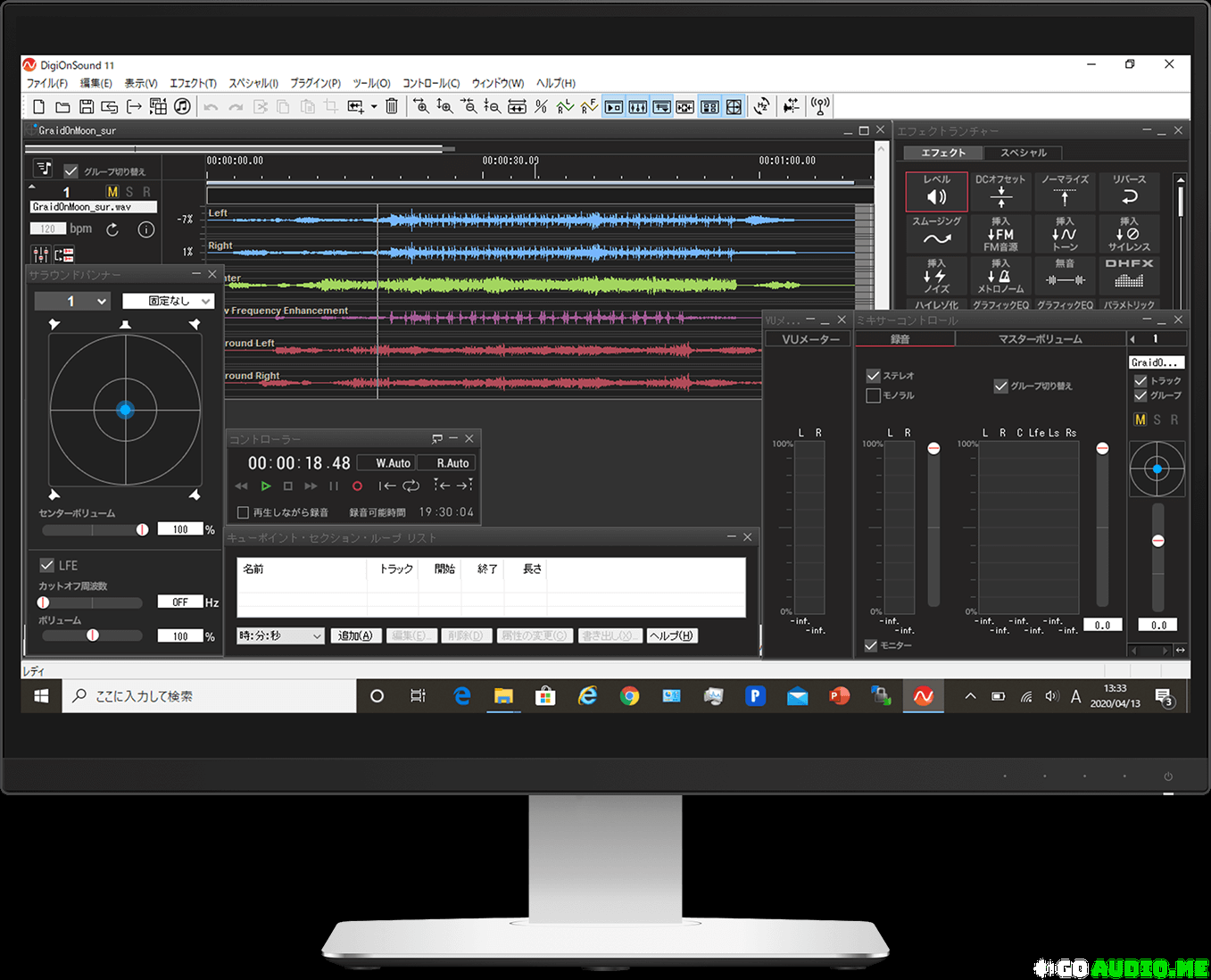This screenshot has height=980, width=1211.
Task: Select the DHFX effect
Action: pos(1129,276)
